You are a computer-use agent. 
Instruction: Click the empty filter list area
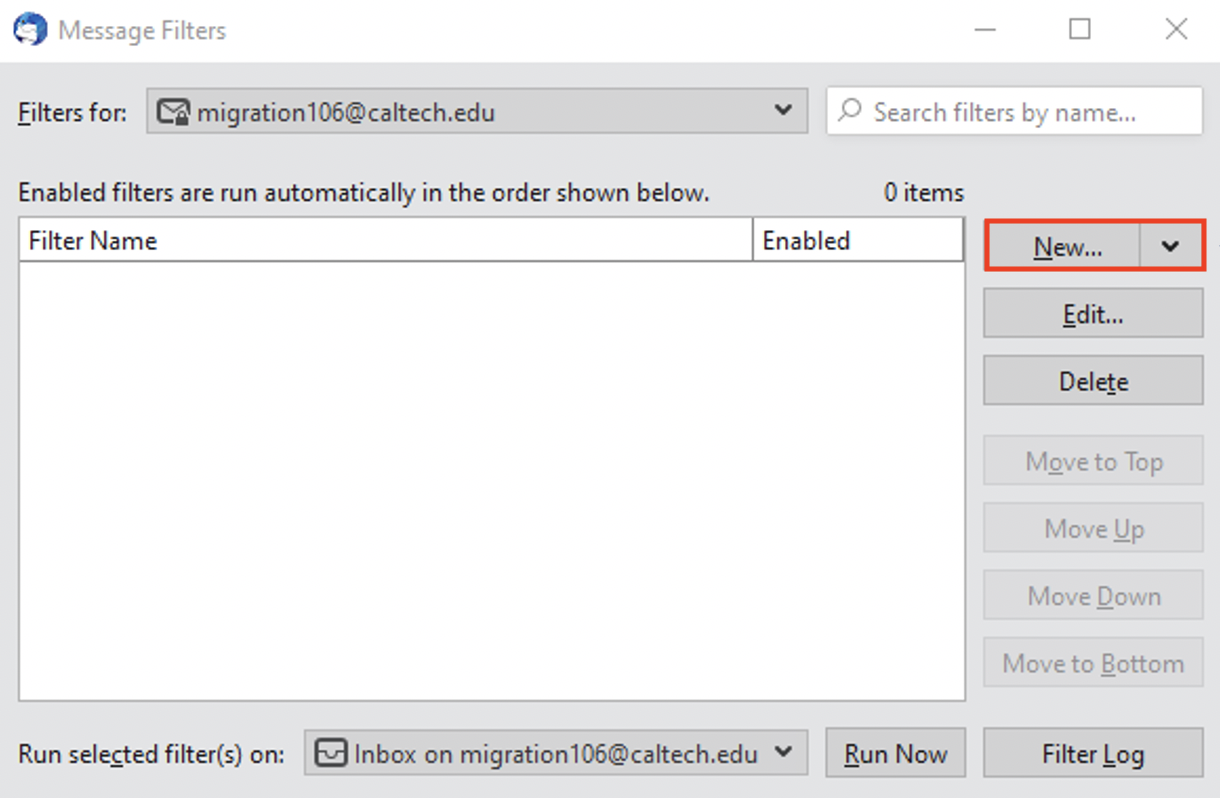[x=490, y=480]
